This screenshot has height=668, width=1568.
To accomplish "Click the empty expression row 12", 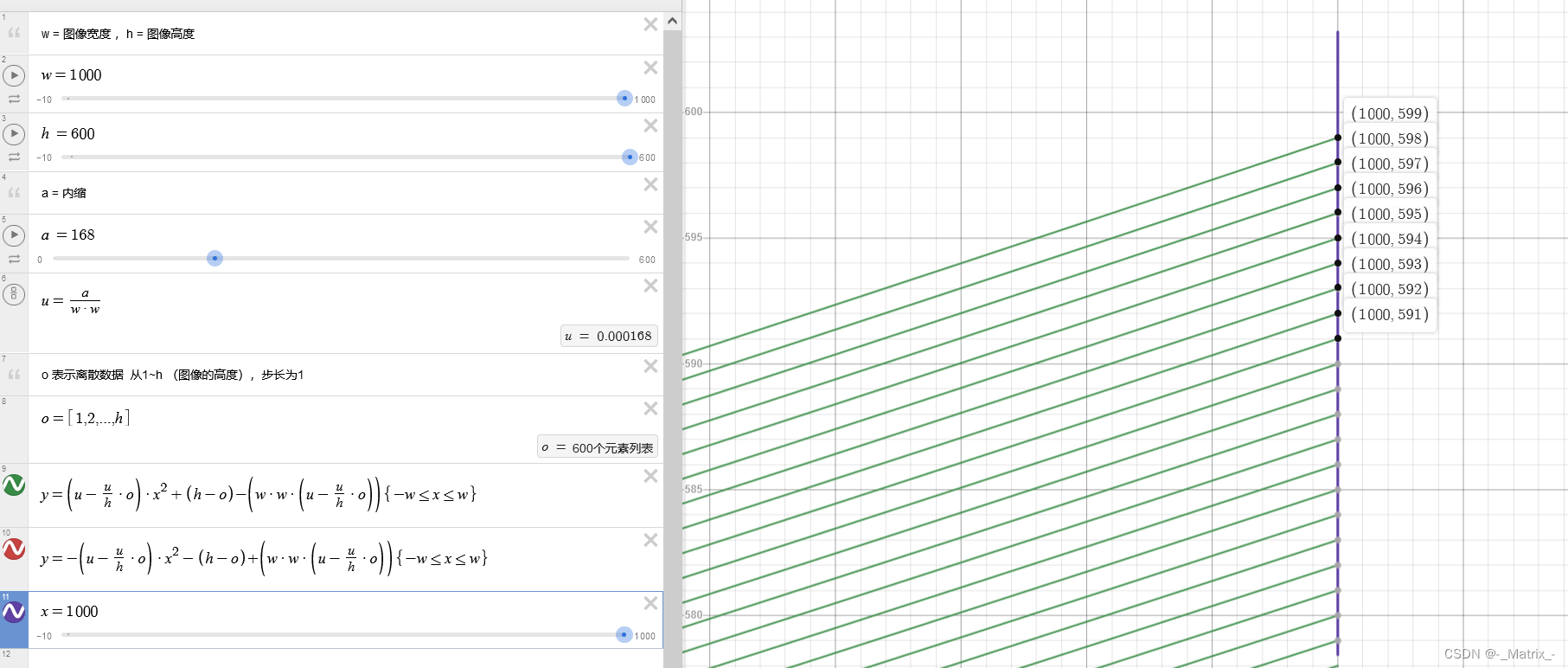I will click(x=346, y=658).
